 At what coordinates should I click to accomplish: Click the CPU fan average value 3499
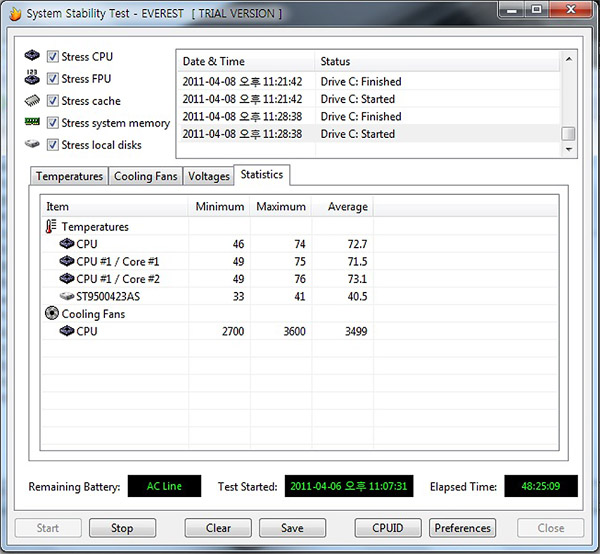click(x=356, y=331)
